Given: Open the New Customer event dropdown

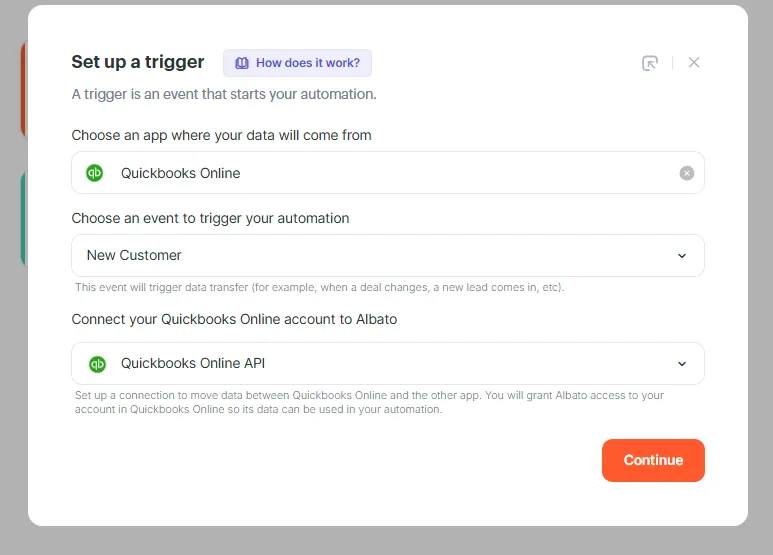Looking at the screenshot, I should 387,256.
